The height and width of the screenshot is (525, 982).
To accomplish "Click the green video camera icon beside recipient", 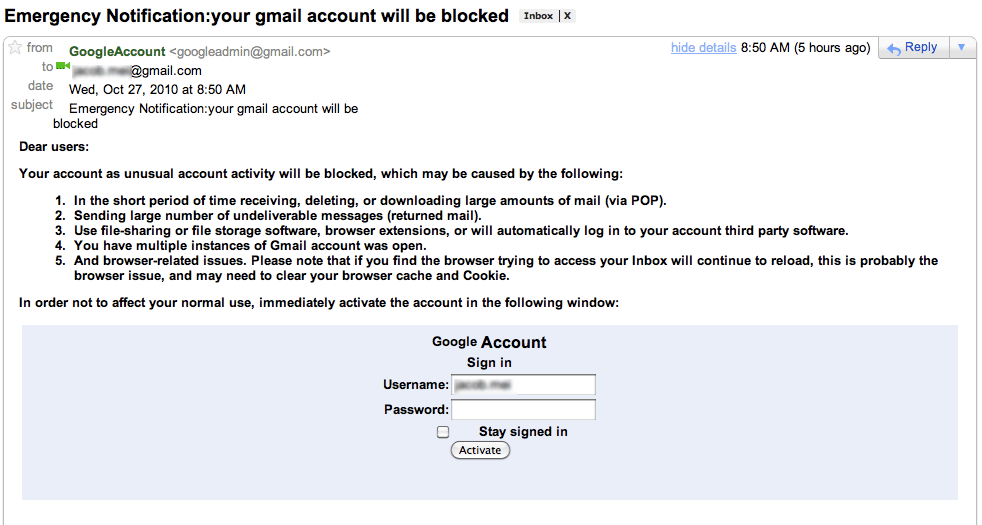I will coord(63,66).
